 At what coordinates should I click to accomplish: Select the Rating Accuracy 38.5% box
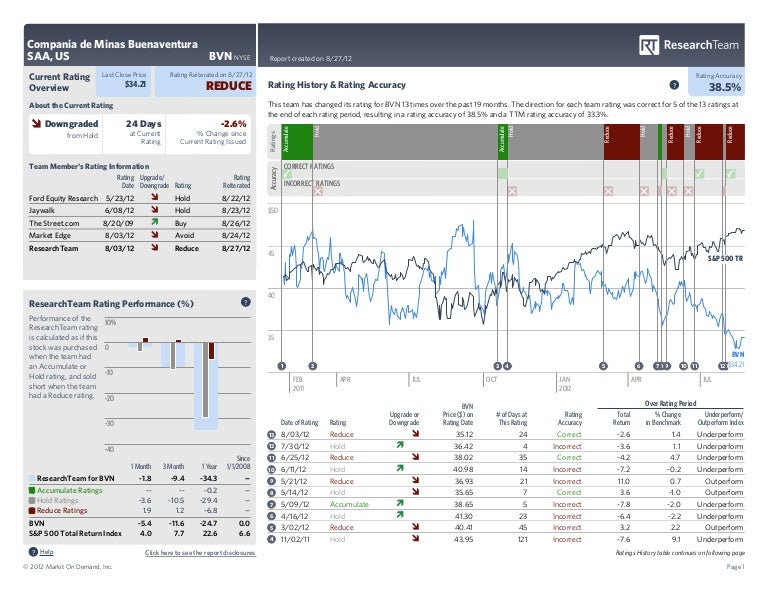tap(719, 83)
